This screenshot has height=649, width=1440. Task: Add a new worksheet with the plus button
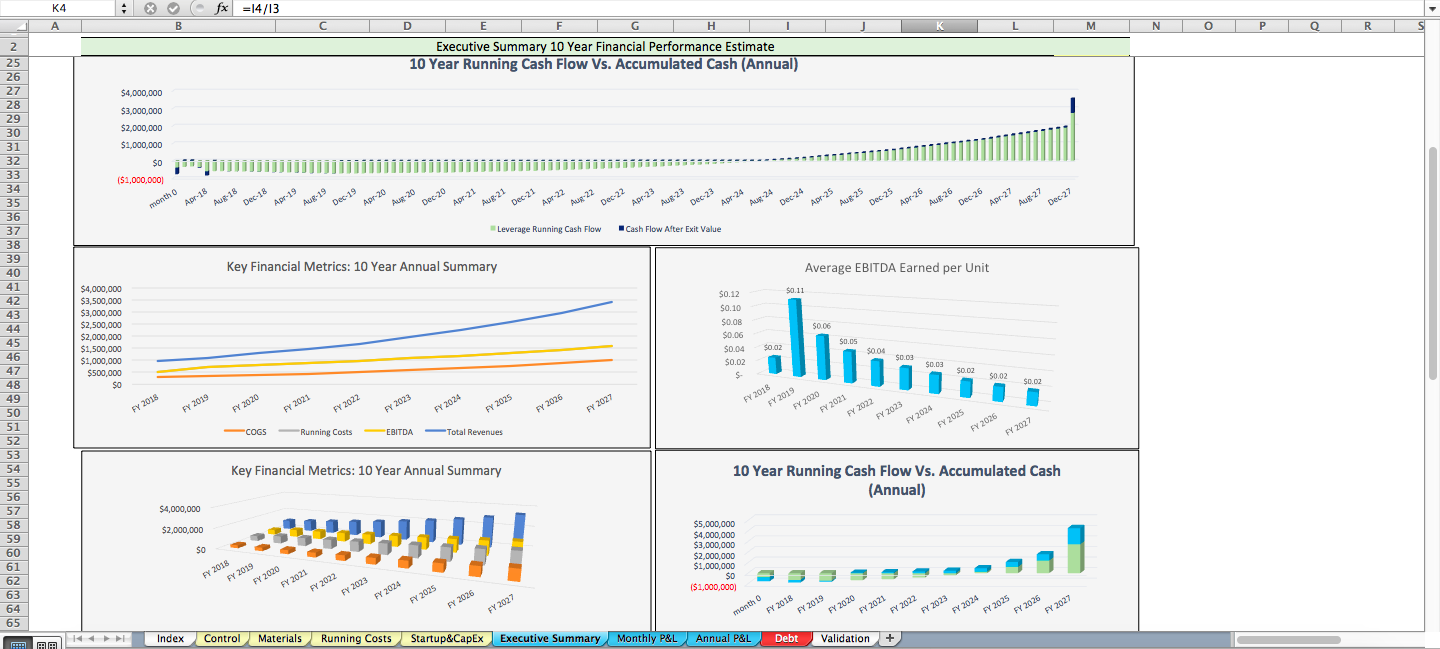pyautogui.click(x=888, y=637)
